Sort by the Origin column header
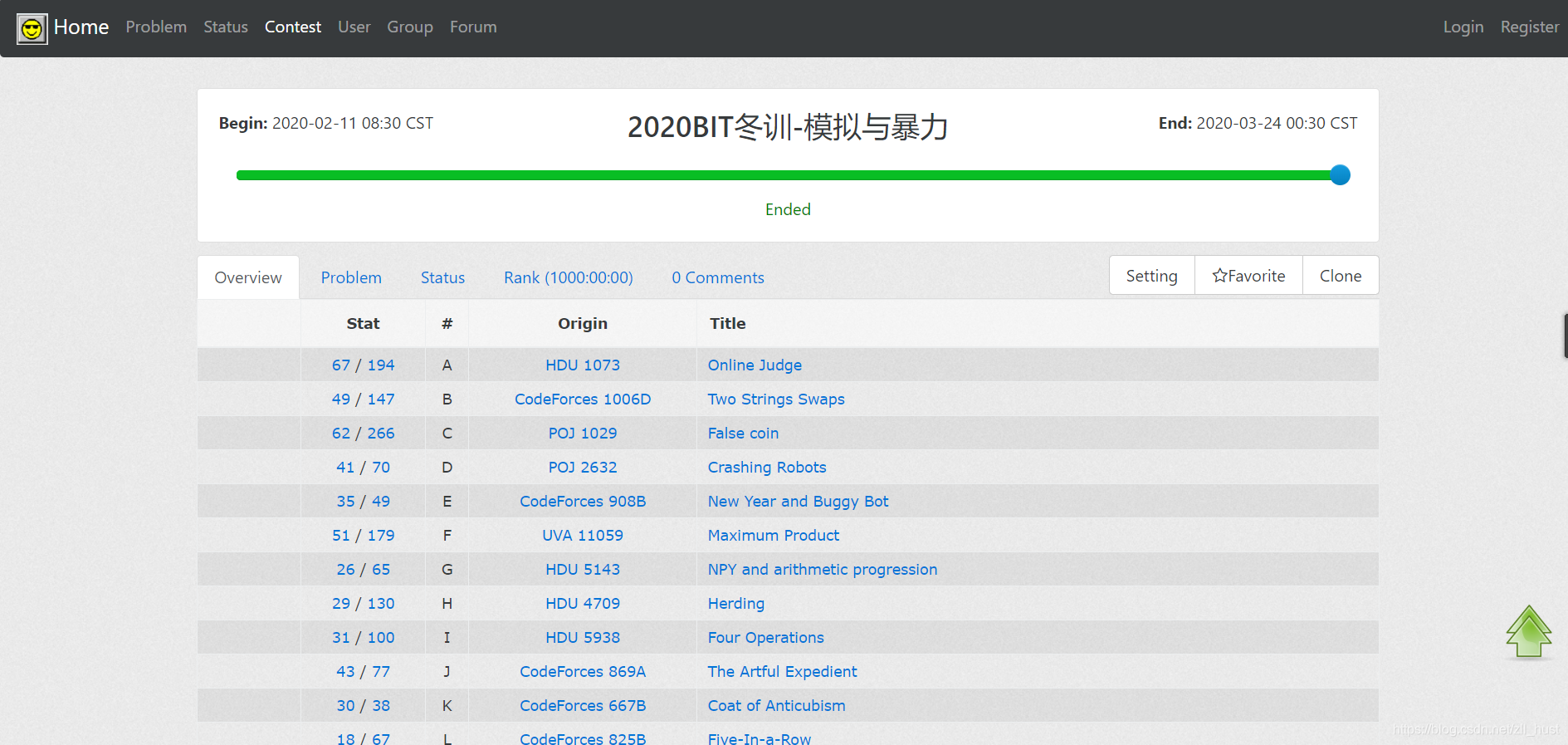Viewport: 1568px width, 745px height. pos(583,323)
